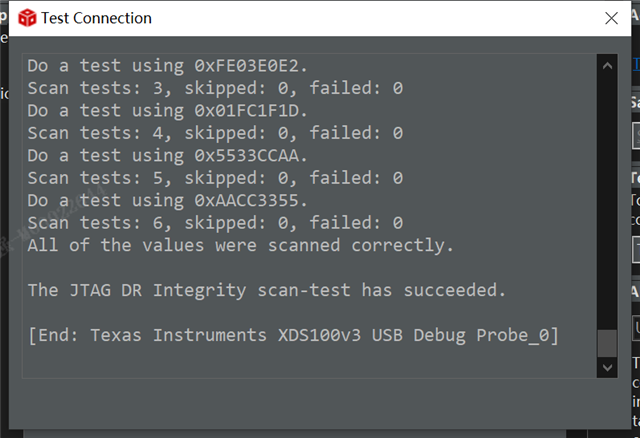Click the scrollbar track above the thumb
This screenshot has width=640, height=438.
(x=607, y=200)
